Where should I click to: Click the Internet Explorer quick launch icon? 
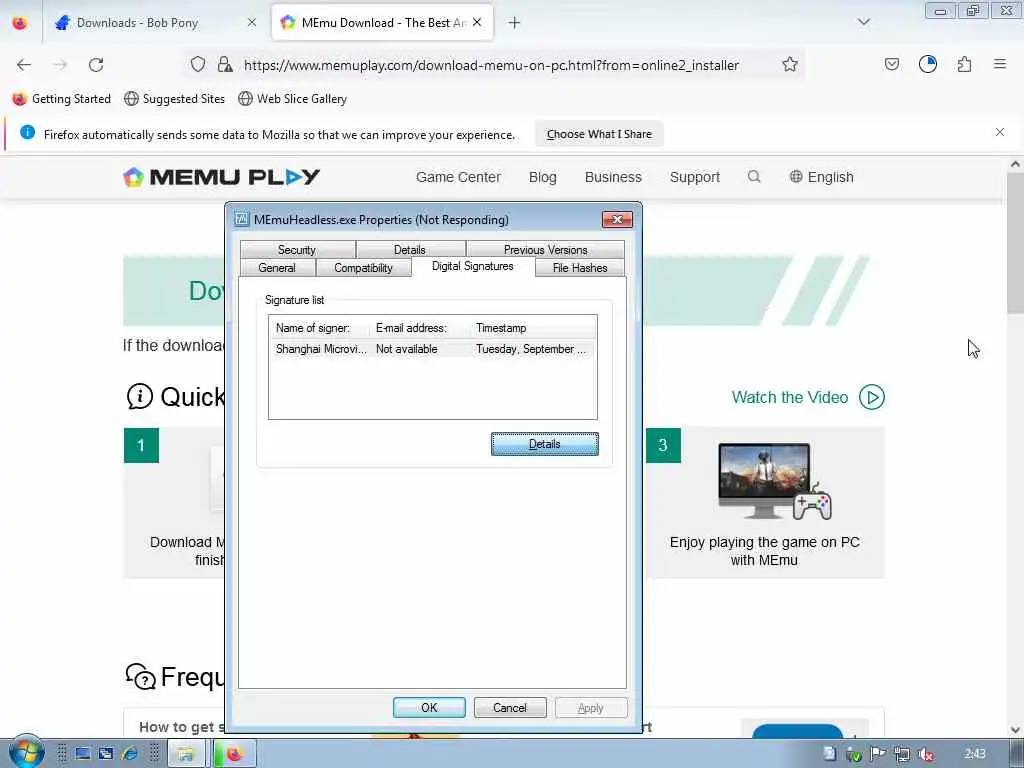click(x=130, y=754)
